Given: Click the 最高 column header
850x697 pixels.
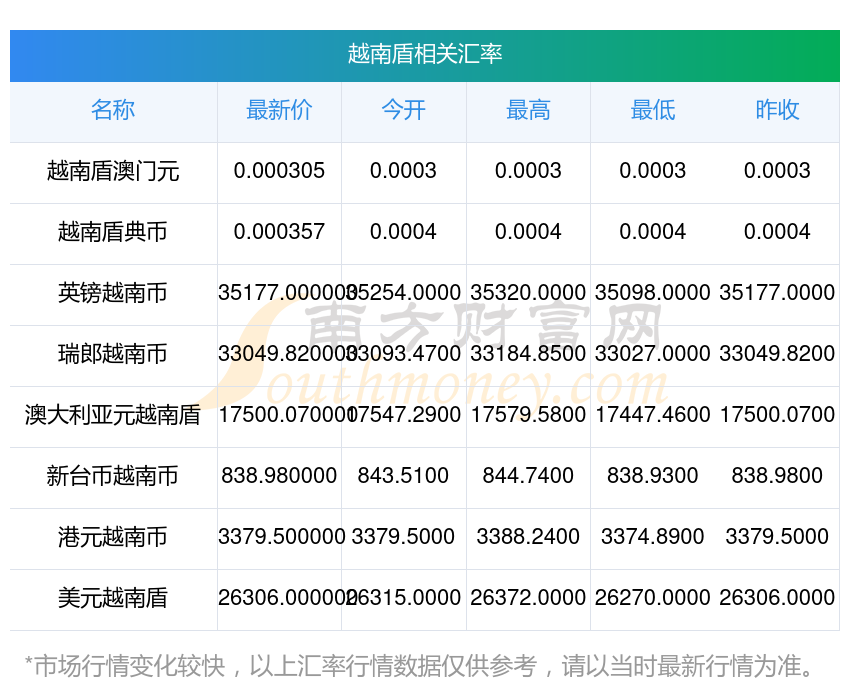Looking at the screenshot, I should (528, 110).
